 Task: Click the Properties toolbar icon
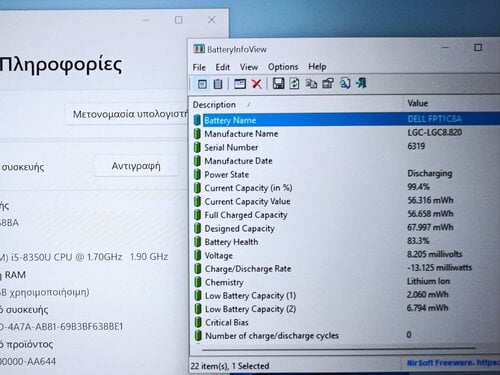tap(328, 83)
